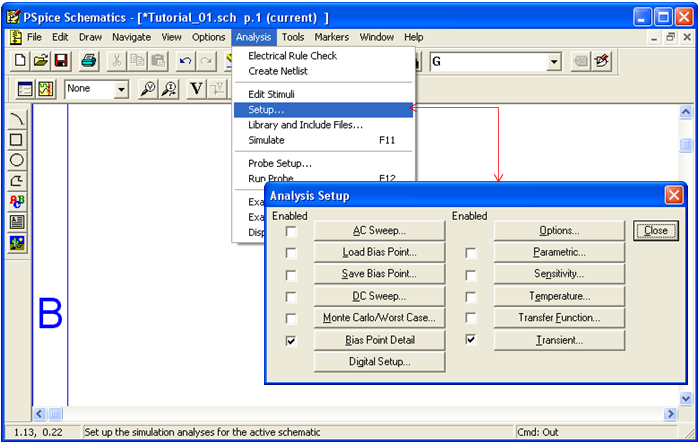Click the Digital Setup... button
699x444 pixels.
[379, 362]
